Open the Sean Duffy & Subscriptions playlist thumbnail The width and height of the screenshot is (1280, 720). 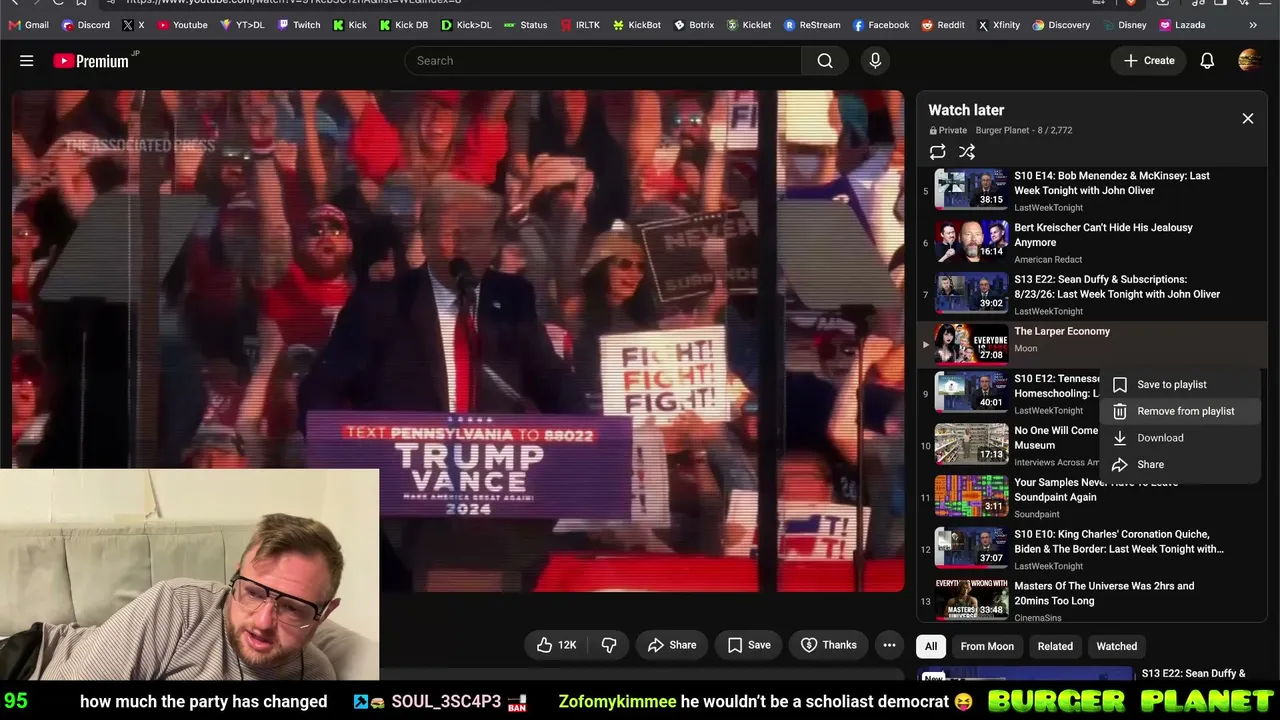tap(971, 293)
